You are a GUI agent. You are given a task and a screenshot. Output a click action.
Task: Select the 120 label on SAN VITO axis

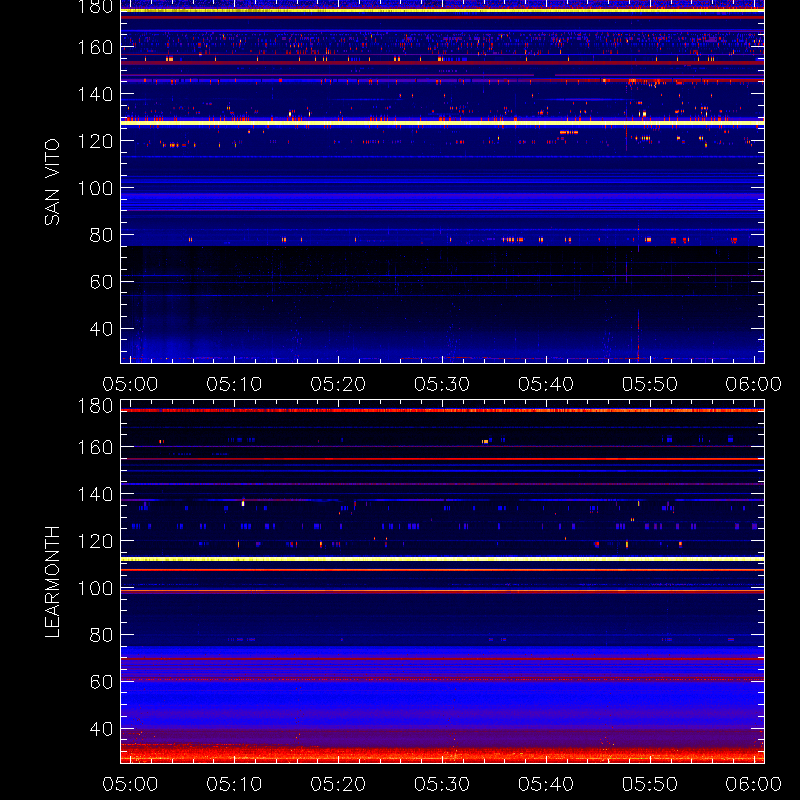(x=95, y=141)
